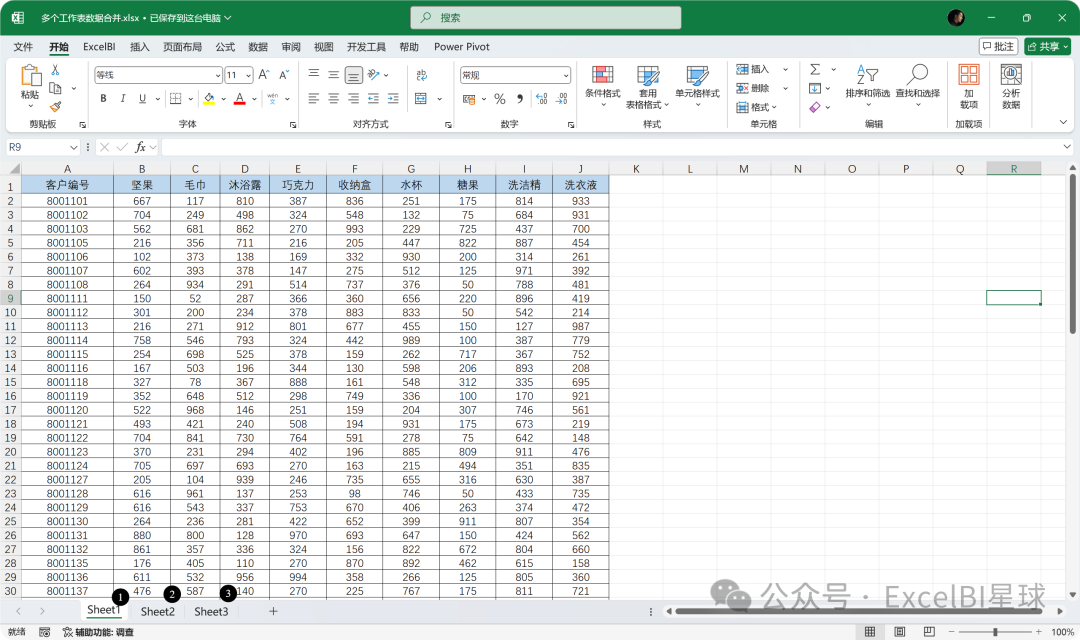Image resolution: width=1080 pixels, height=640 pixels.
Task: Click the Cut scissors icon
Action: coord(55,70)
